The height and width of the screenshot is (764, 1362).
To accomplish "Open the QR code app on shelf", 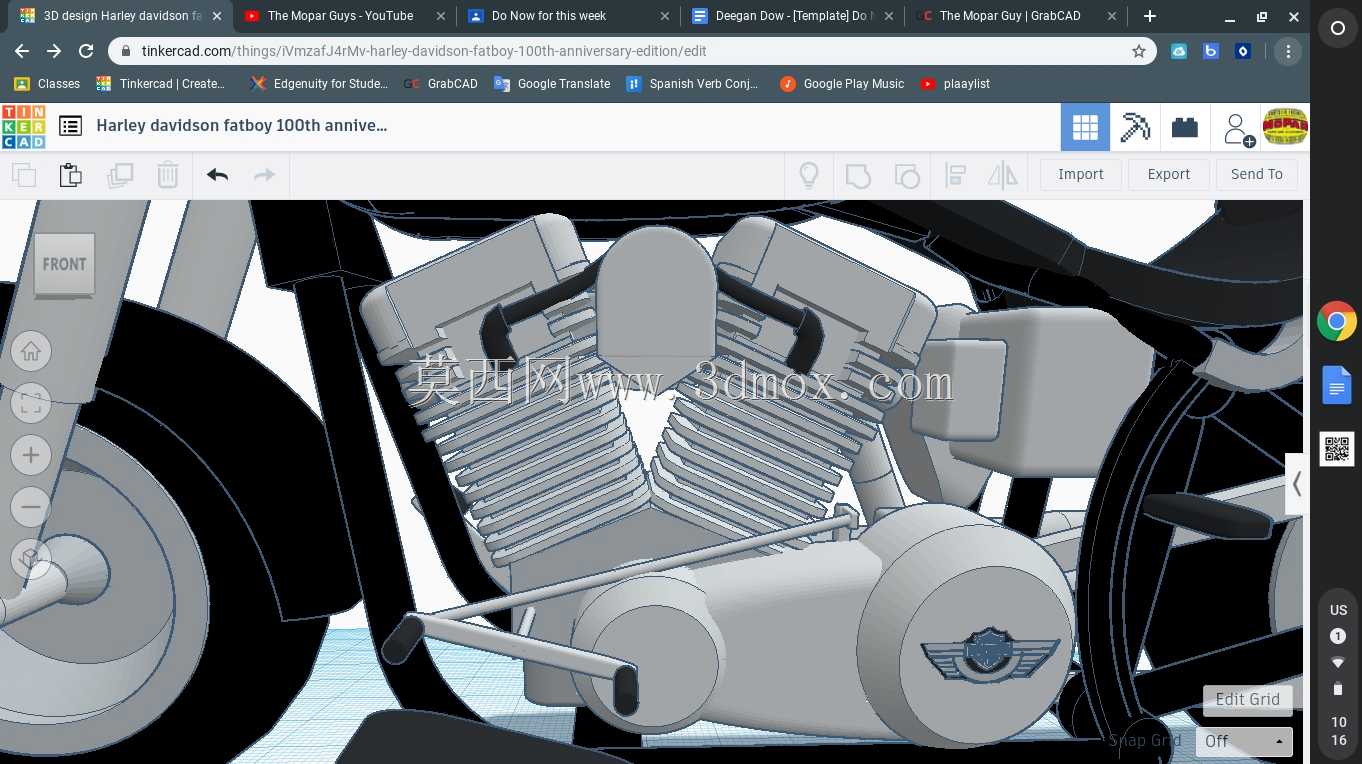I will pos(1337,449).
